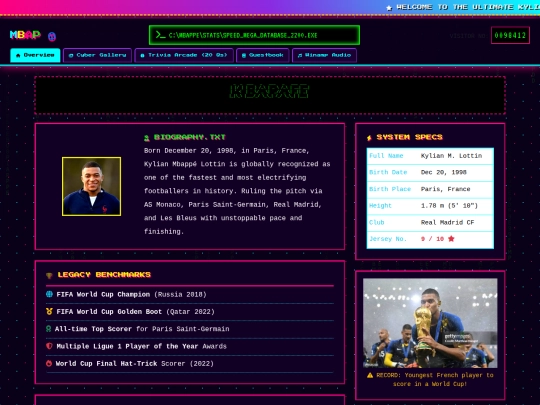Click the MBAPPE ASCII title banner
Screen dimensions: 540x405
pyautogui.click(x=270, y=95)
